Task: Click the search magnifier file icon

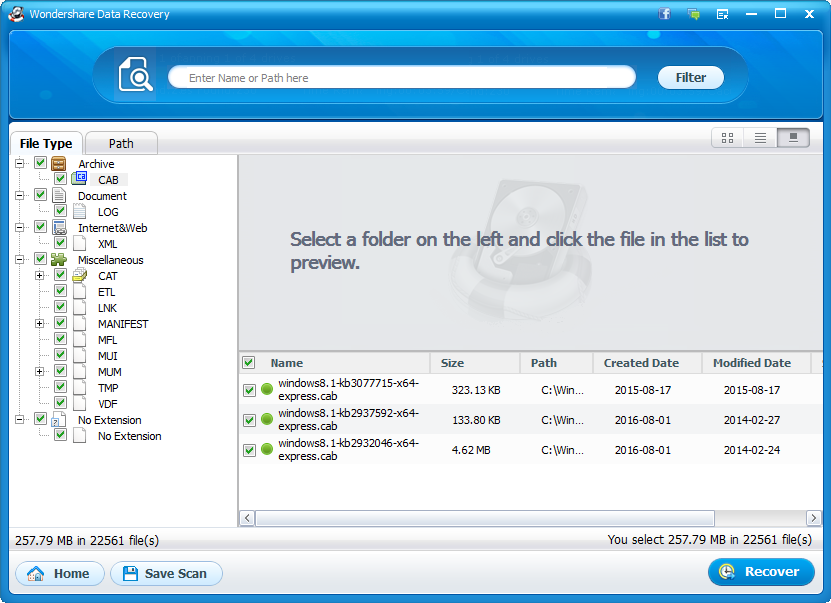Action: click(x=135, y=76)
